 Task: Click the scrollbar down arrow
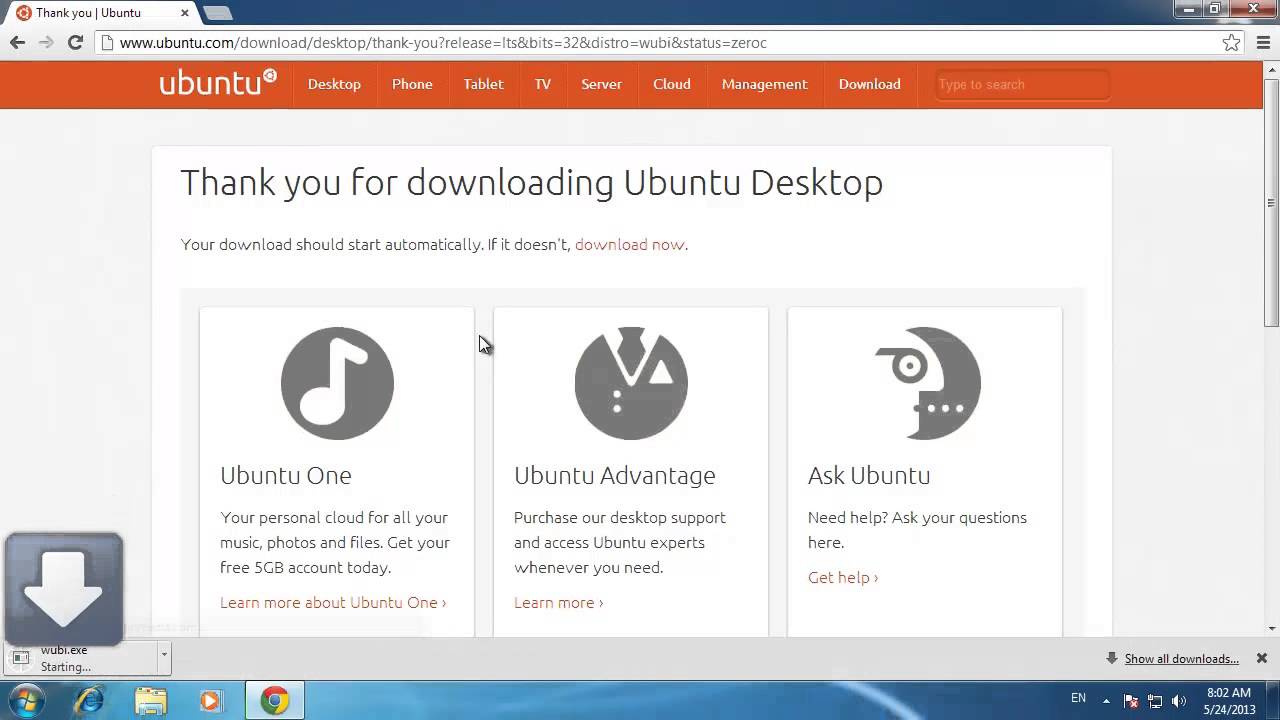(x=1272, y=628)
